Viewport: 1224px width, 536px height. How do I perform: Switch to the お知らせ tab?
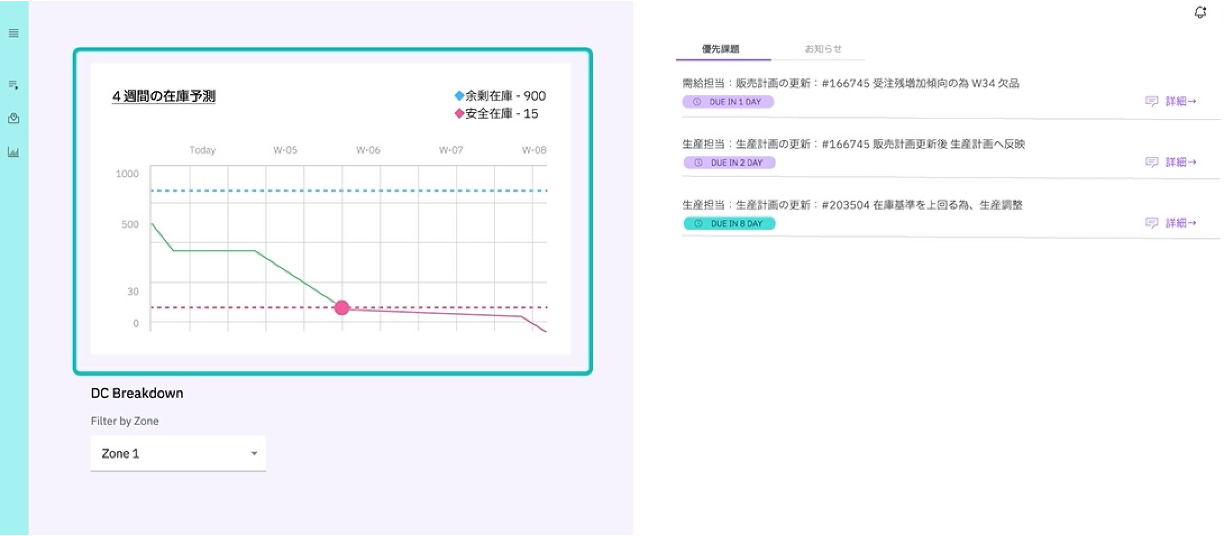[823, 49]
